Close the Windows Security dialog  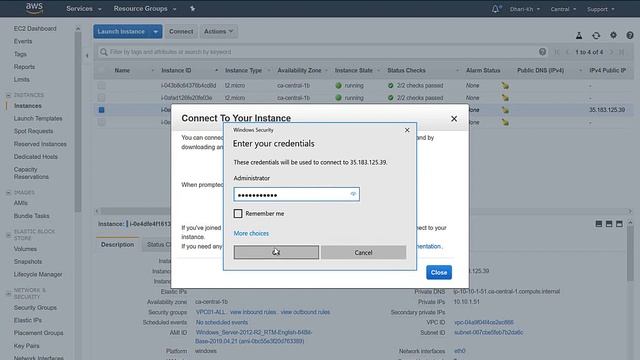coord(407,130)
